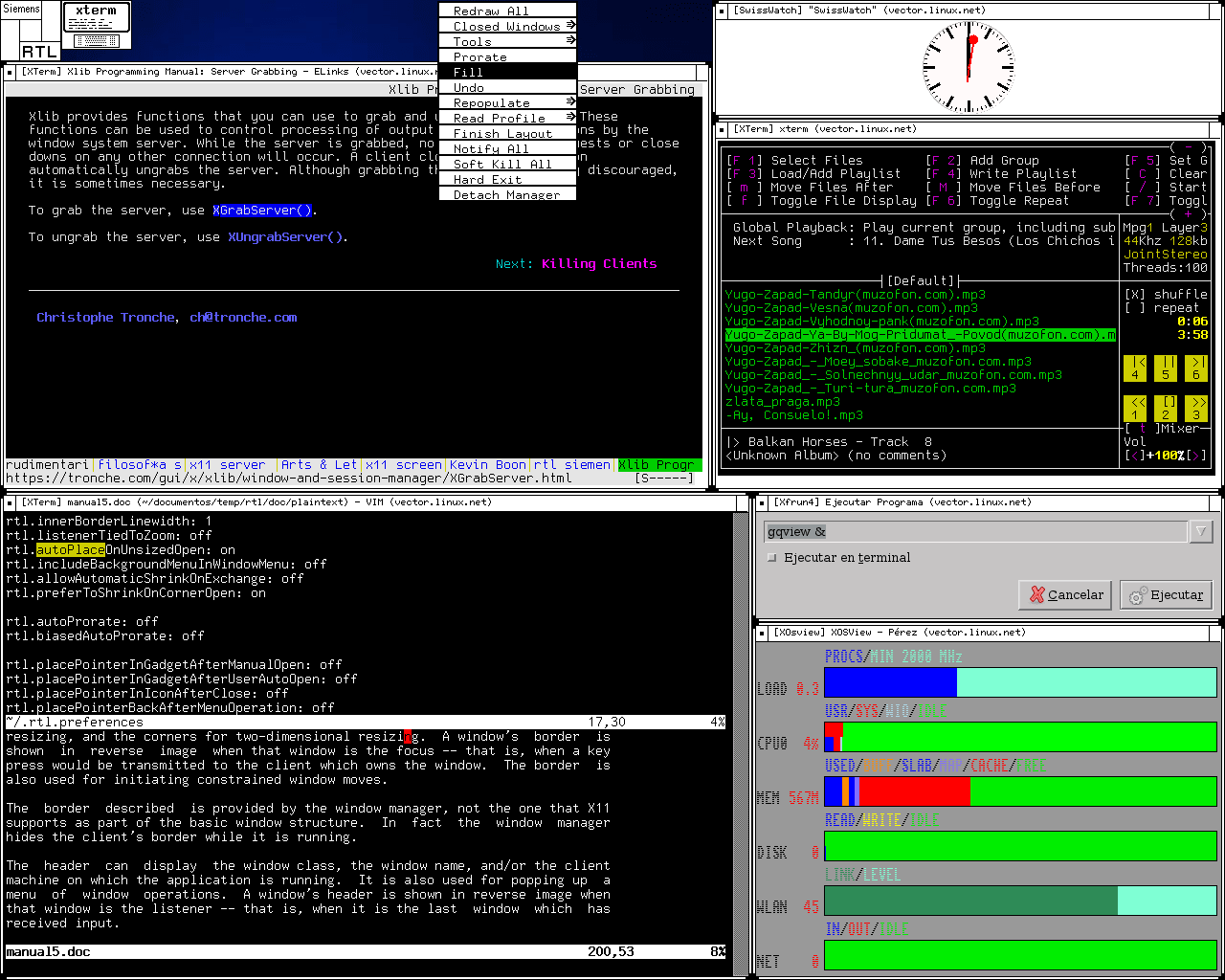1225x980 pixels.
Task: Follow the 'Killing Clients' next link
Action: [599, 263]
